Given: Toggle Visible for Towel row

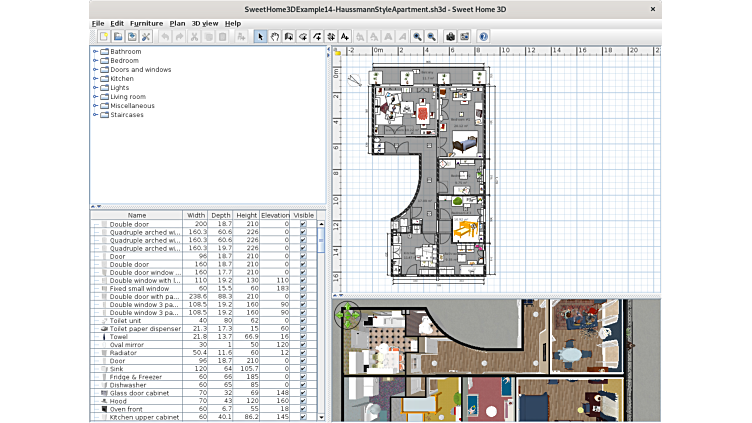Looking at the screenshot, I should [303, 337].
